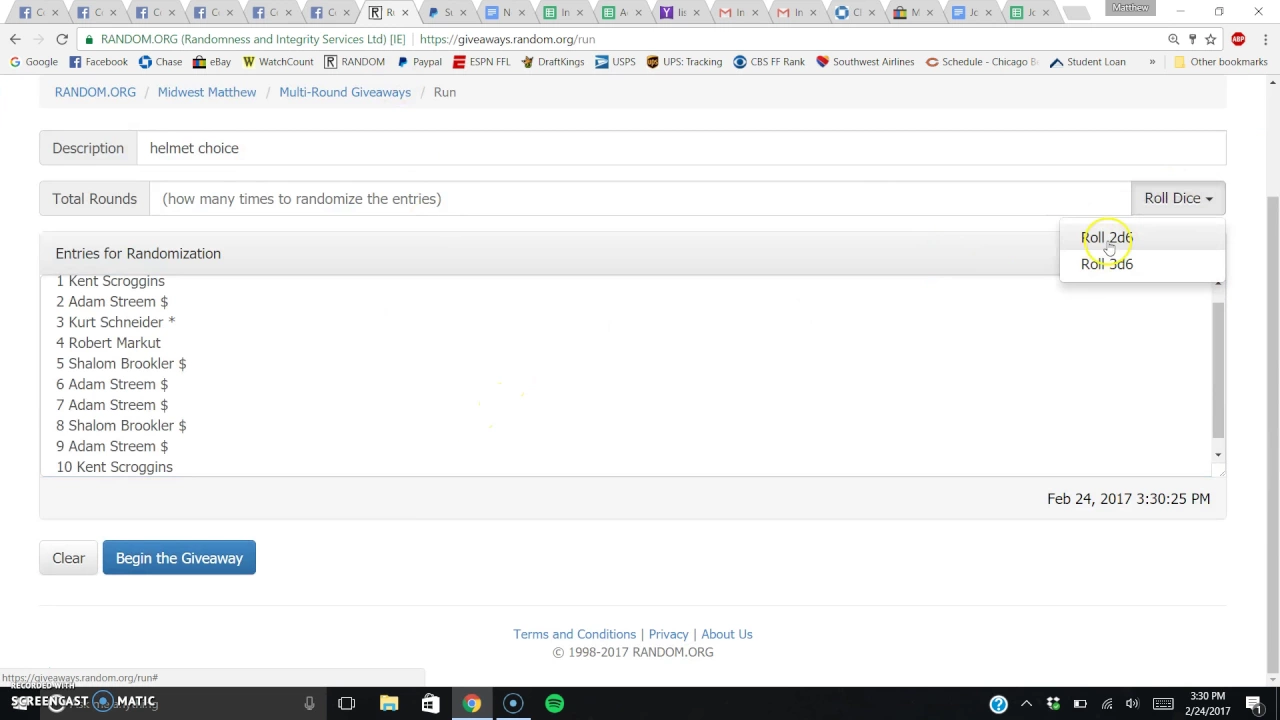1280x720 pixels.
Task: Open the zoom magnifier icon in address bar
Action: (1174, 39)
